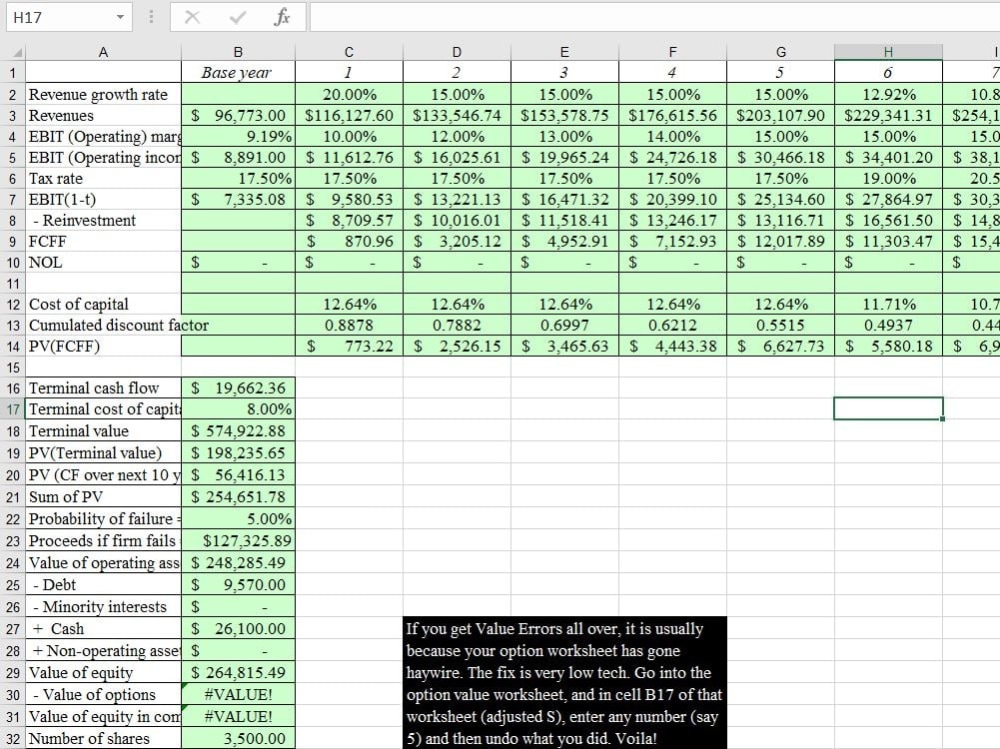Click the $7,335.08 EBIT(1-t) cell
Image resolution: width=1000 pixels, height=749 pixels.
[x=238, y=199]
